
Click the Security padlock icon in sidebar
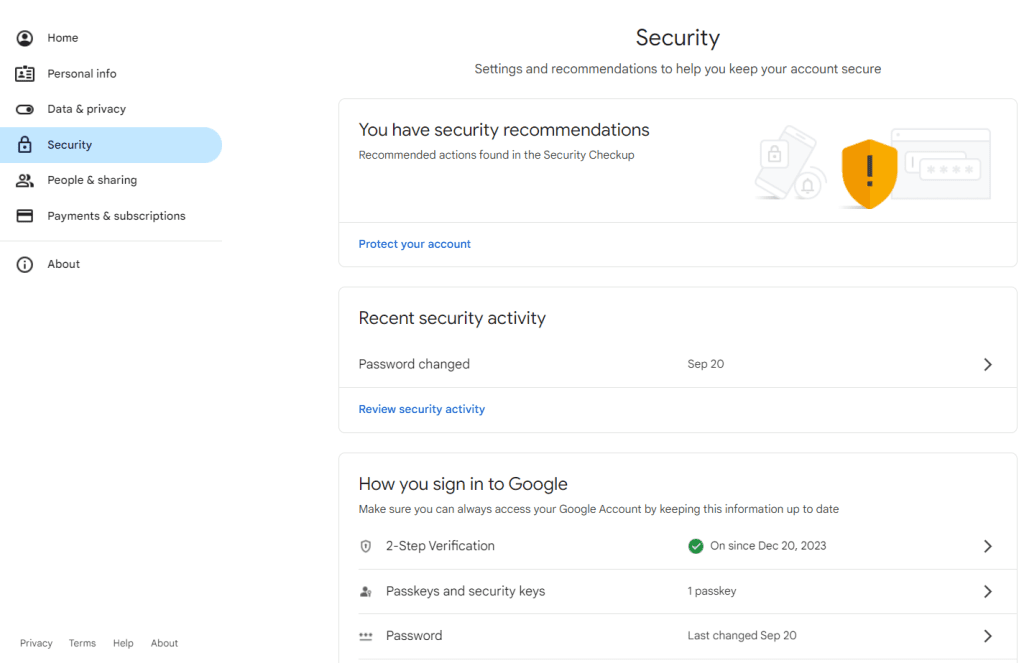coord(25,145)
